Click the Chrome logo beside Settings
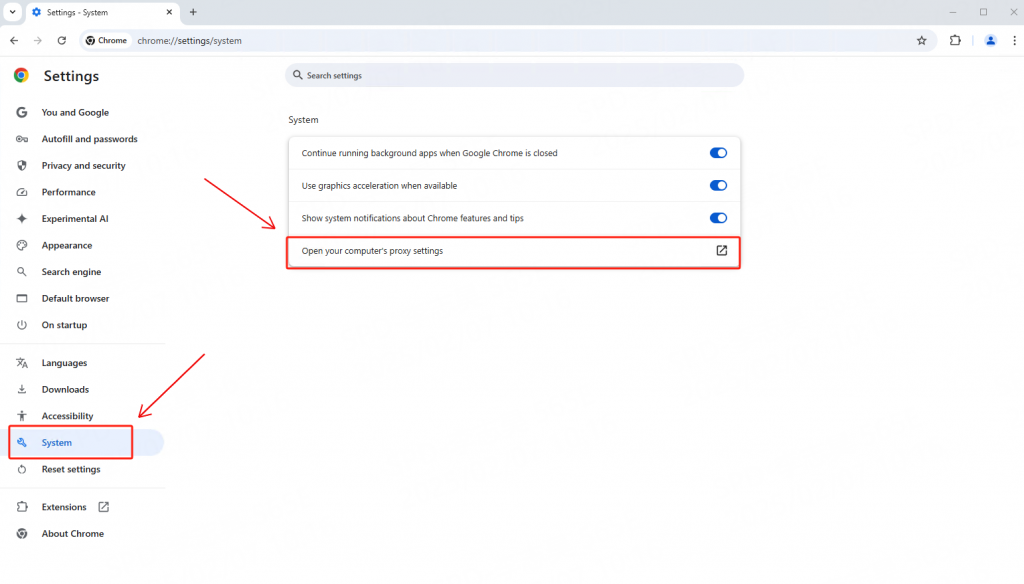Screen dimensions: 1024x584 pyautogui.click(x=22, y=76)
